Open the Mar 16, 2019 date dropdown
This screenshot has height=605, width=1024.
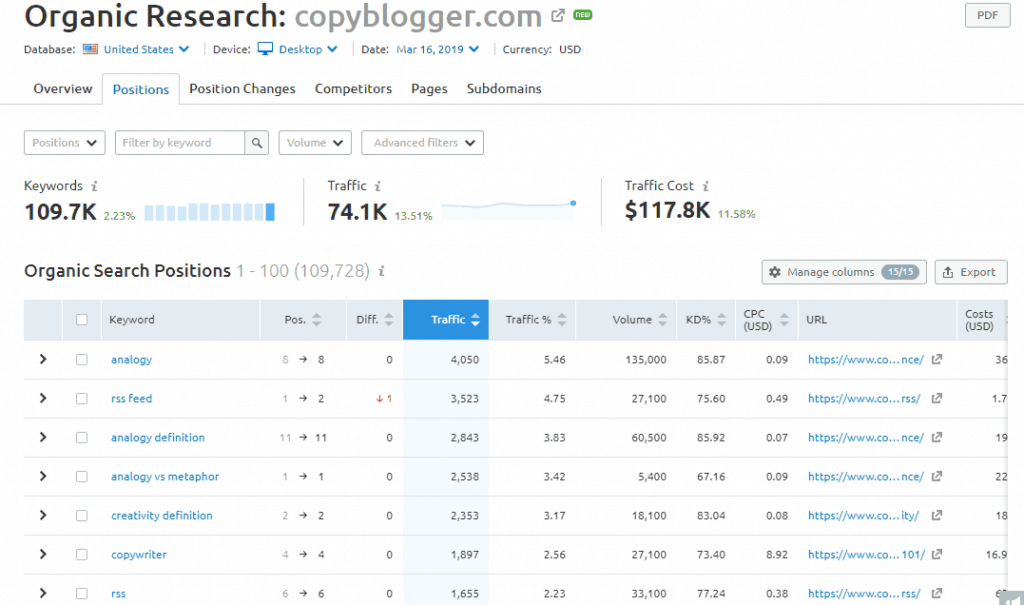[438, 49]
